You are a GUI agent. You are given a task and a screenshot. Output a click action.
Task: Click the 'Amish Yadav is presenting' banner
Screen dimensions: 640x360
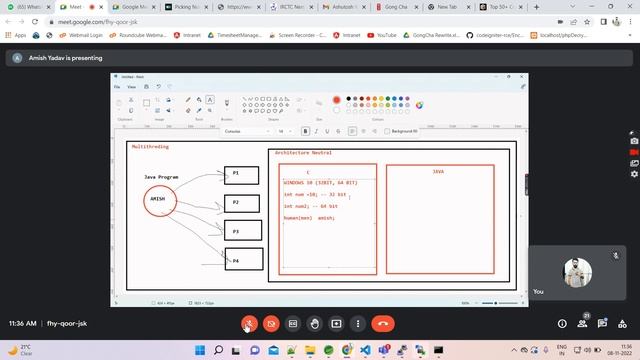click(319, 58)
